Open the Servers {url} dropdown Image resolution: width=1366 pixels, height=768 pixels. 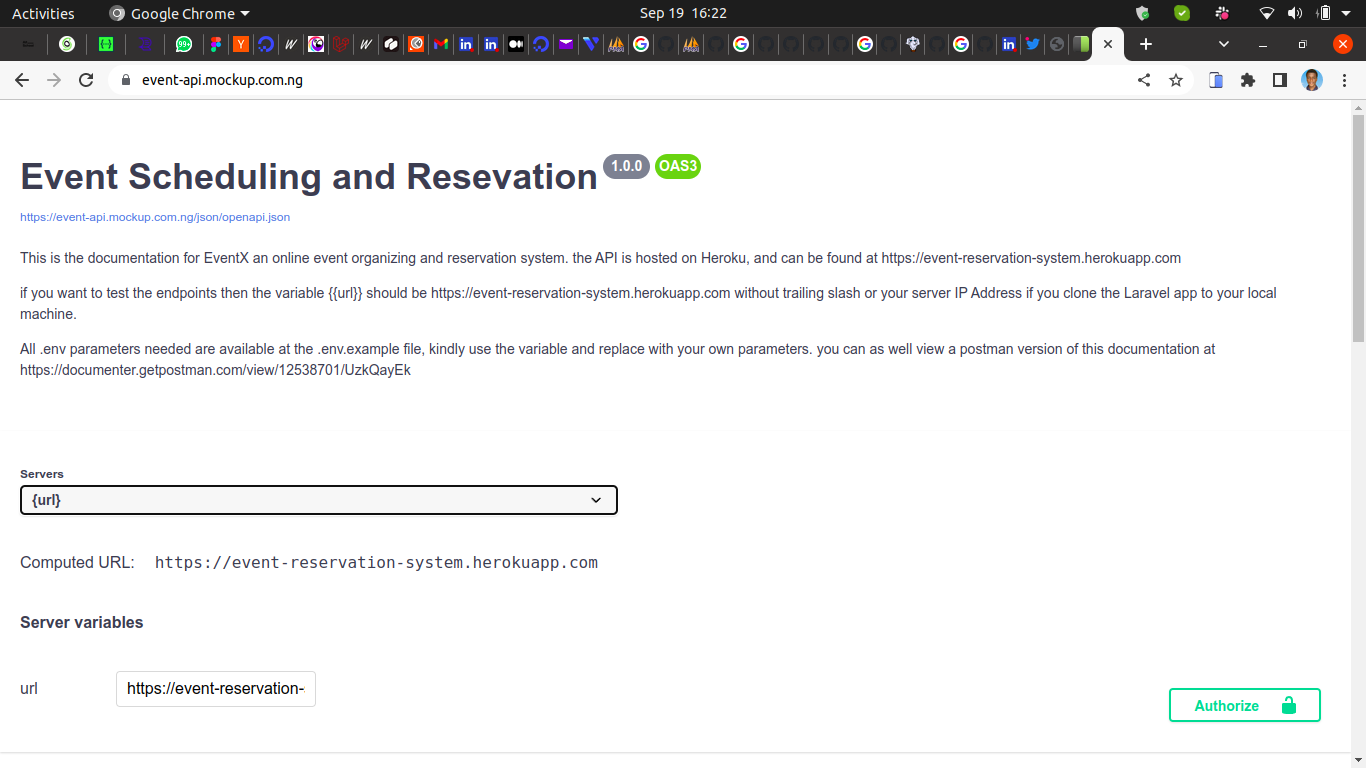(318, 500)
